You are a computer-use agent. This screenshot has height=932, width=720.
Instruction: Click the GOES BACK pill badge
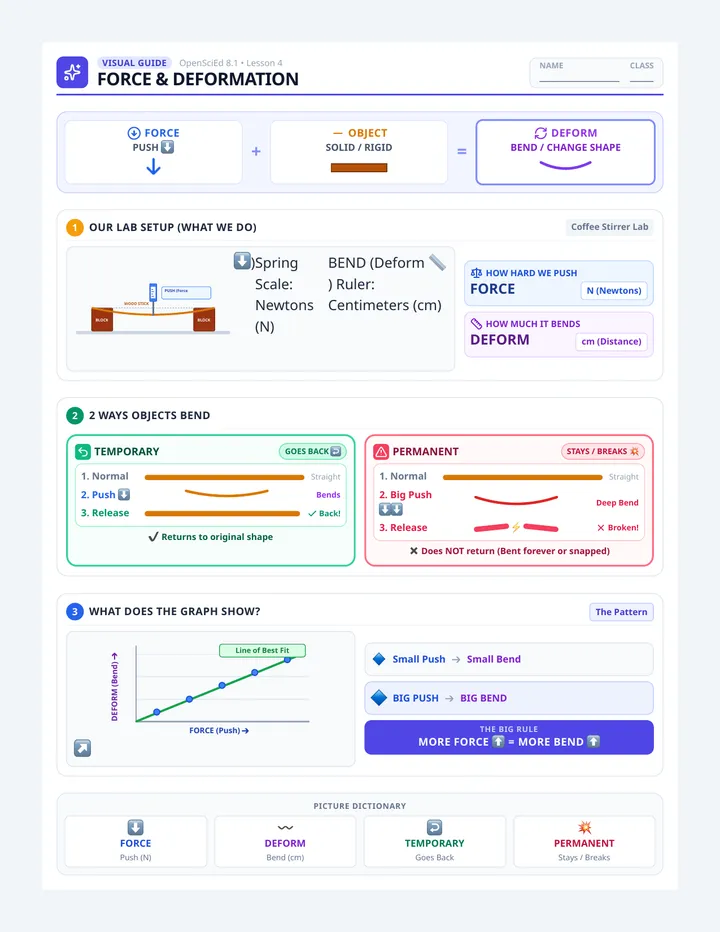(313, 452)
